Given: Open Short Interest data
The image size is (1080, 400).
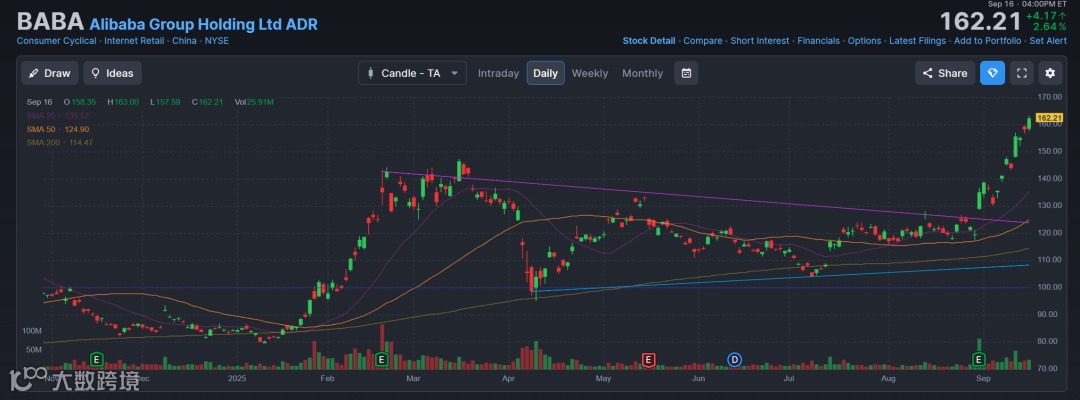Looking at the screenshot, I should tap(760, 41).
